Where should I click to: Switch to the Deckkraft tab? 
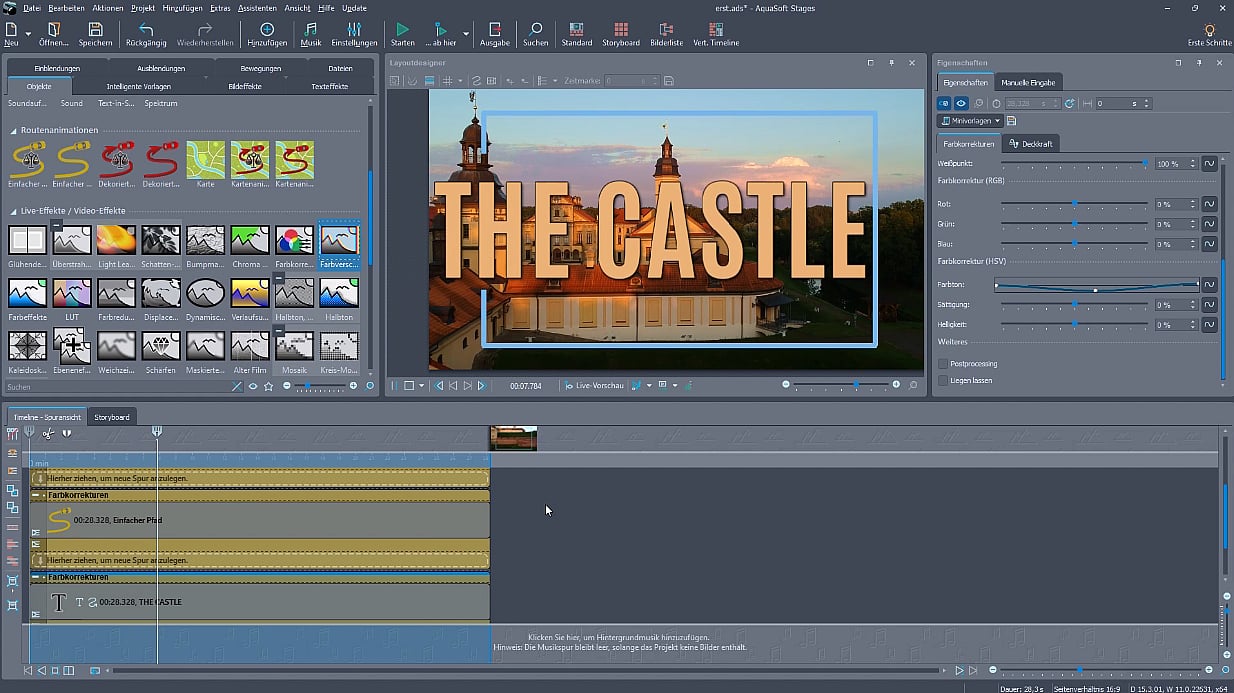tap(1030, 144)
